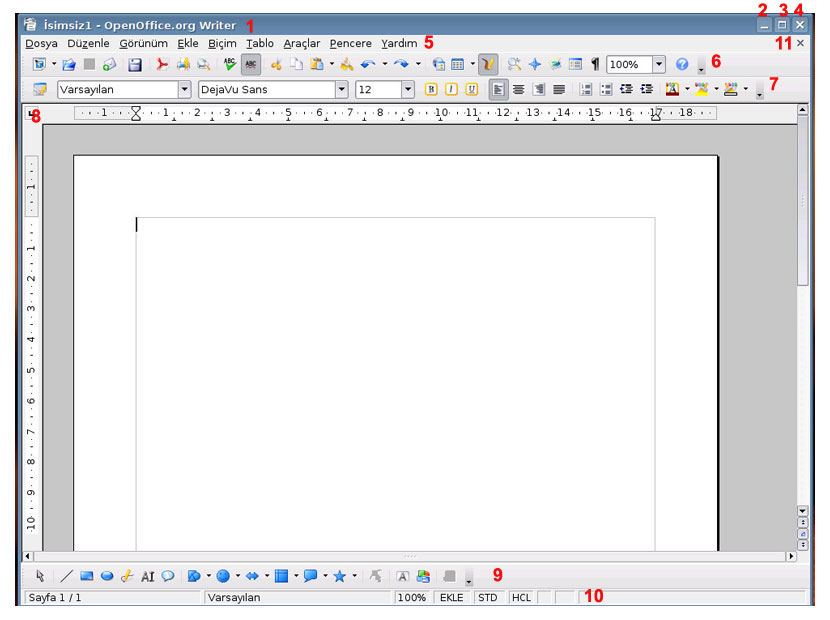
Task: Select the Line drawing tool
Action: [x=66, y=576]
